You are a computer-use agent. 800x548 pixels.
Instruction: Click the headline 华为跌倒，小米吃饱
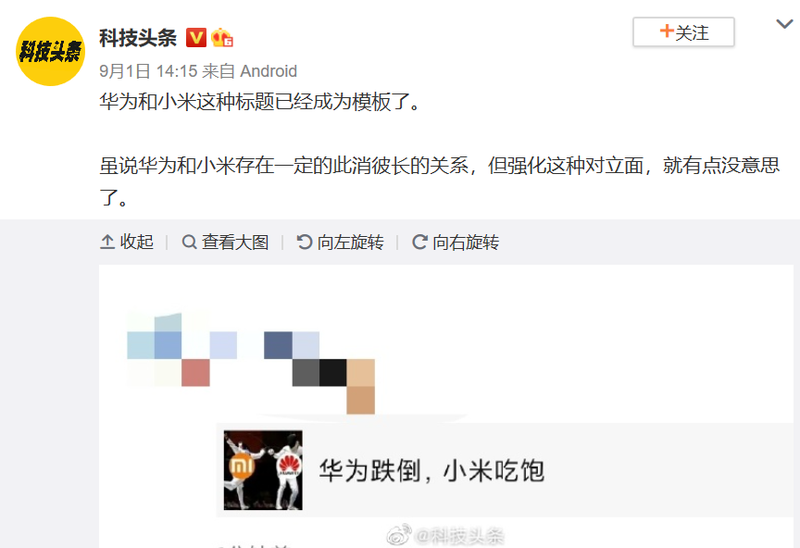(x=432, y=470)
